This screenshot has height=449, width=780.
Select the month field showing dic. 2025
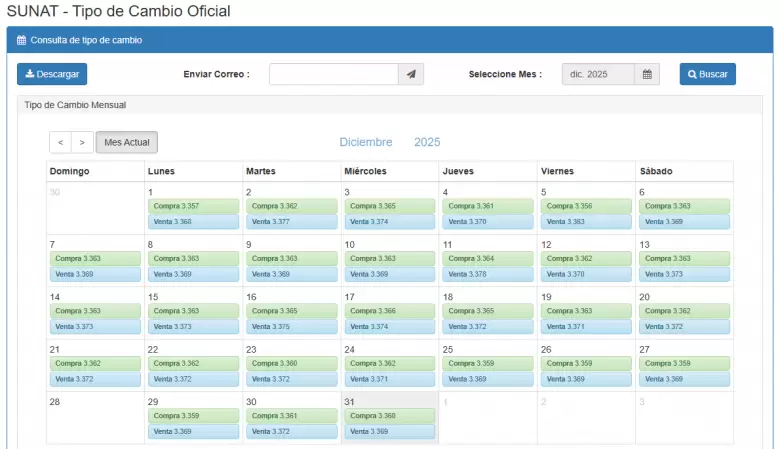click(598, 74)
